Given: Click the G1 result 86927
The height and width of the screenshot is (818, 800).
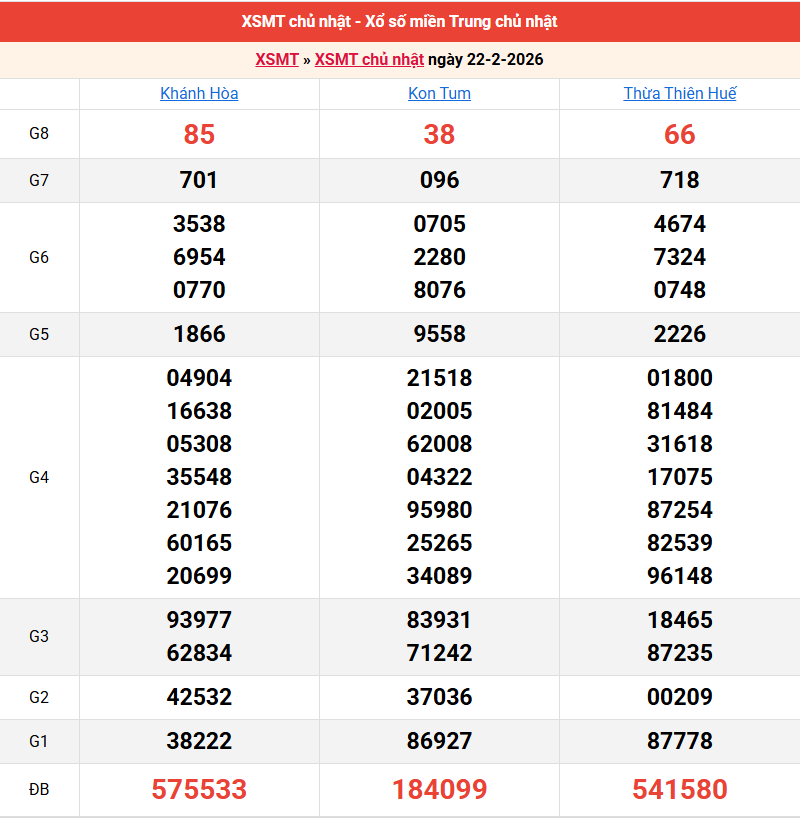Looking at the screenshot, I should (439, 741).
